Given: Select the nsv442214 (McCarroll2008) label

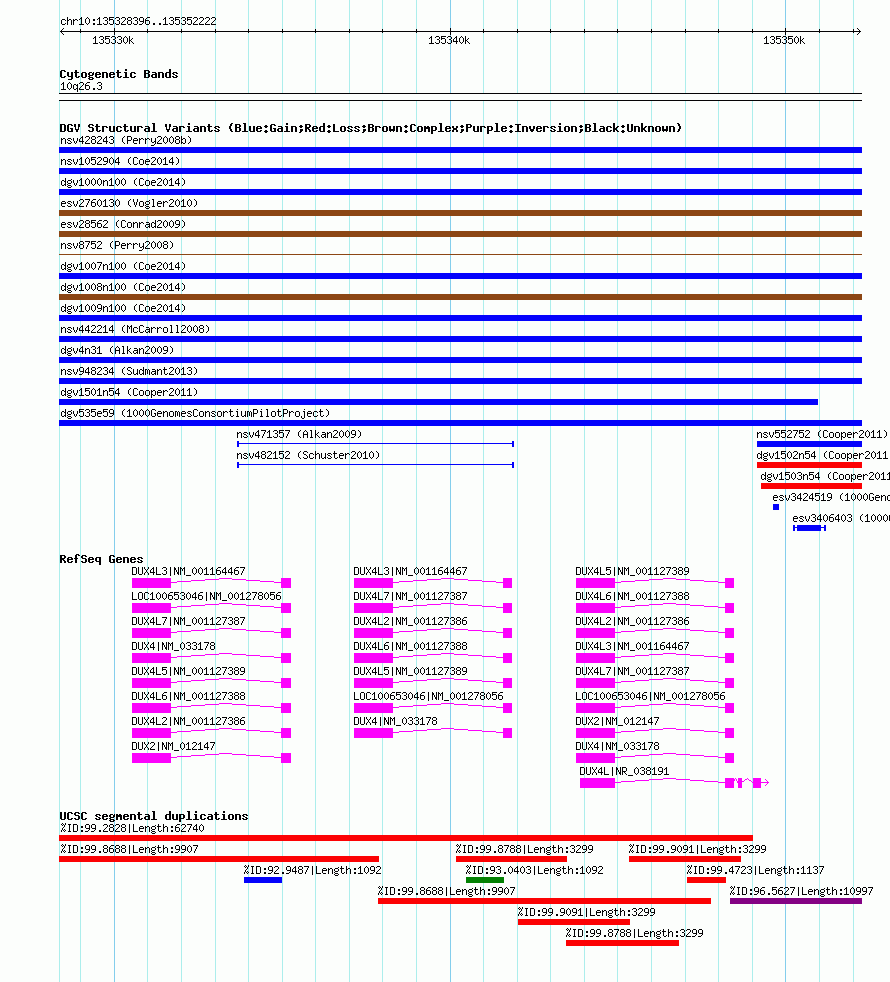Looking at the screenshot, I should point(135,329).
